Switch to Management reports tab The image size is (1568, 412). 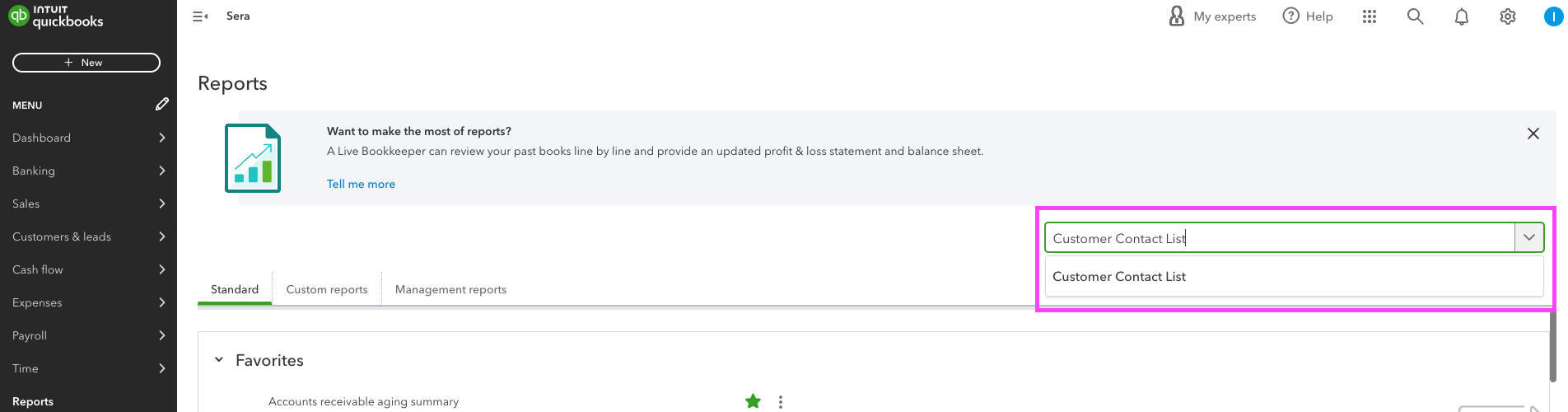[x=450, y=289]
